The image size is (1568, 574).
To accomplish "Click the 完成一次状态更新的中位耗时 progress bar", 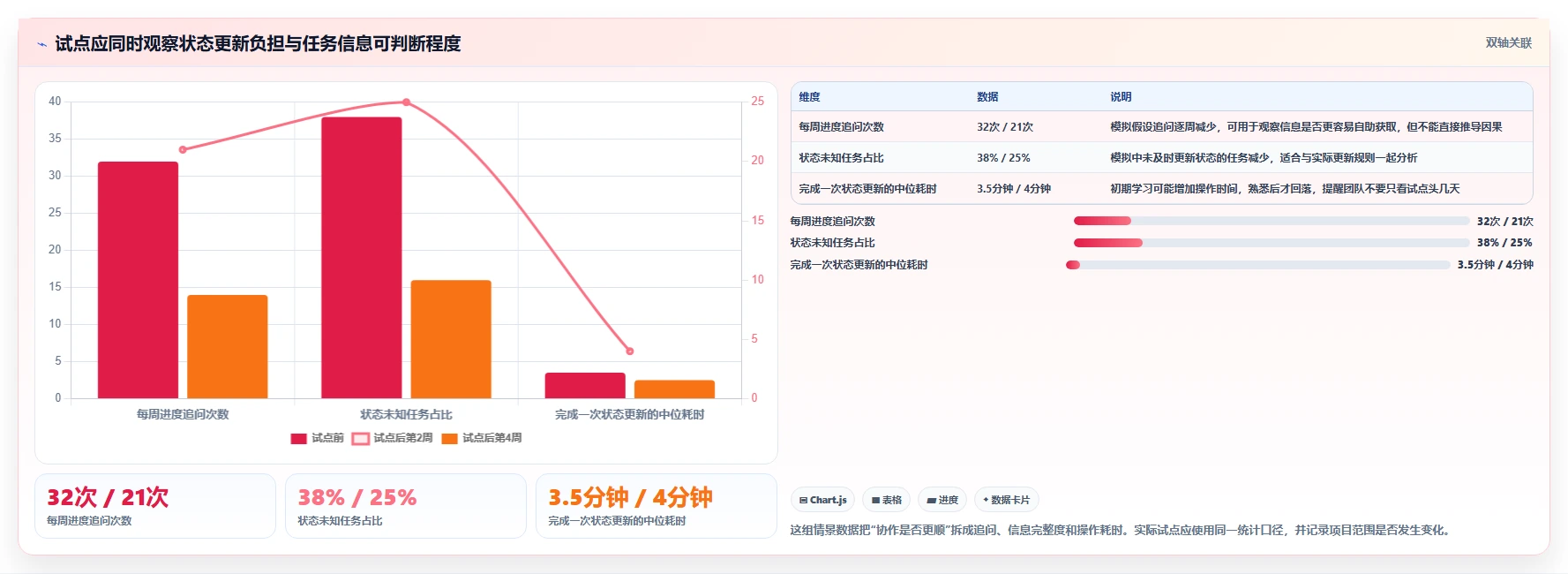I will coord(1258,265).
